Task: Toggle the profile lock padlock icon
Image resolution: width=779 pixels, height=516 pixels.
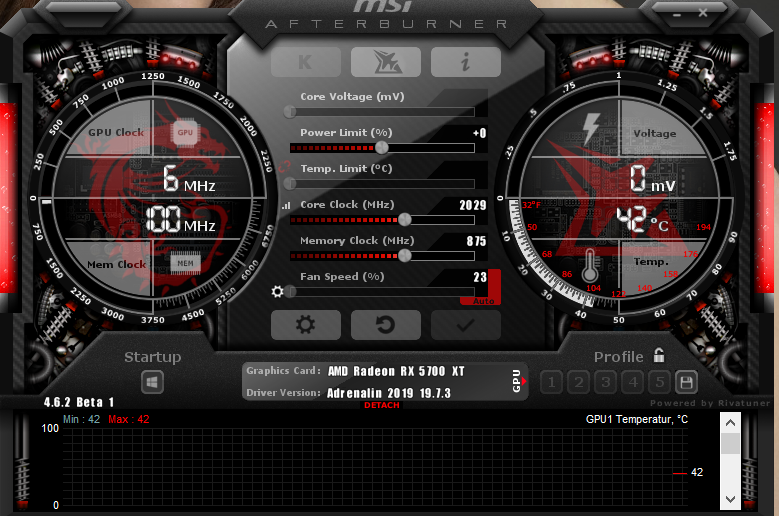Action: (659, 355)
